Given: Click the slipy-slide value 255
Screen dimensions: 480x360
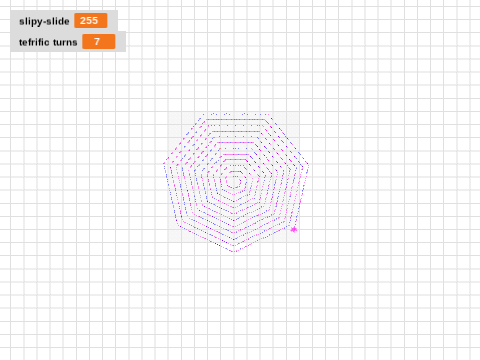Looking at the screenshot, I should [91, 21].
